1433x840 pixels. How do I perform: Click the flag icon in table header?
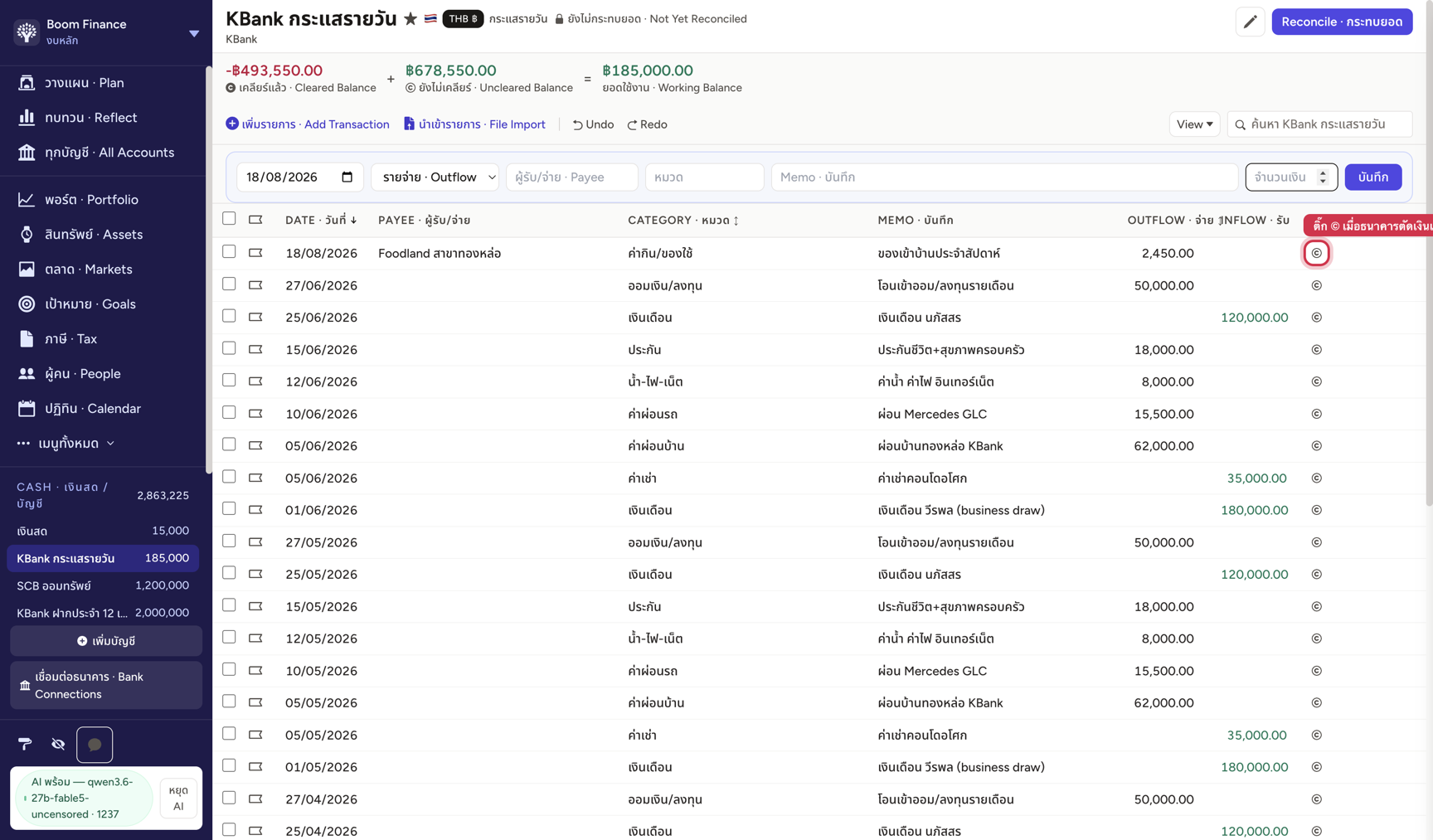pyautogui.click(x=255, y=220)
